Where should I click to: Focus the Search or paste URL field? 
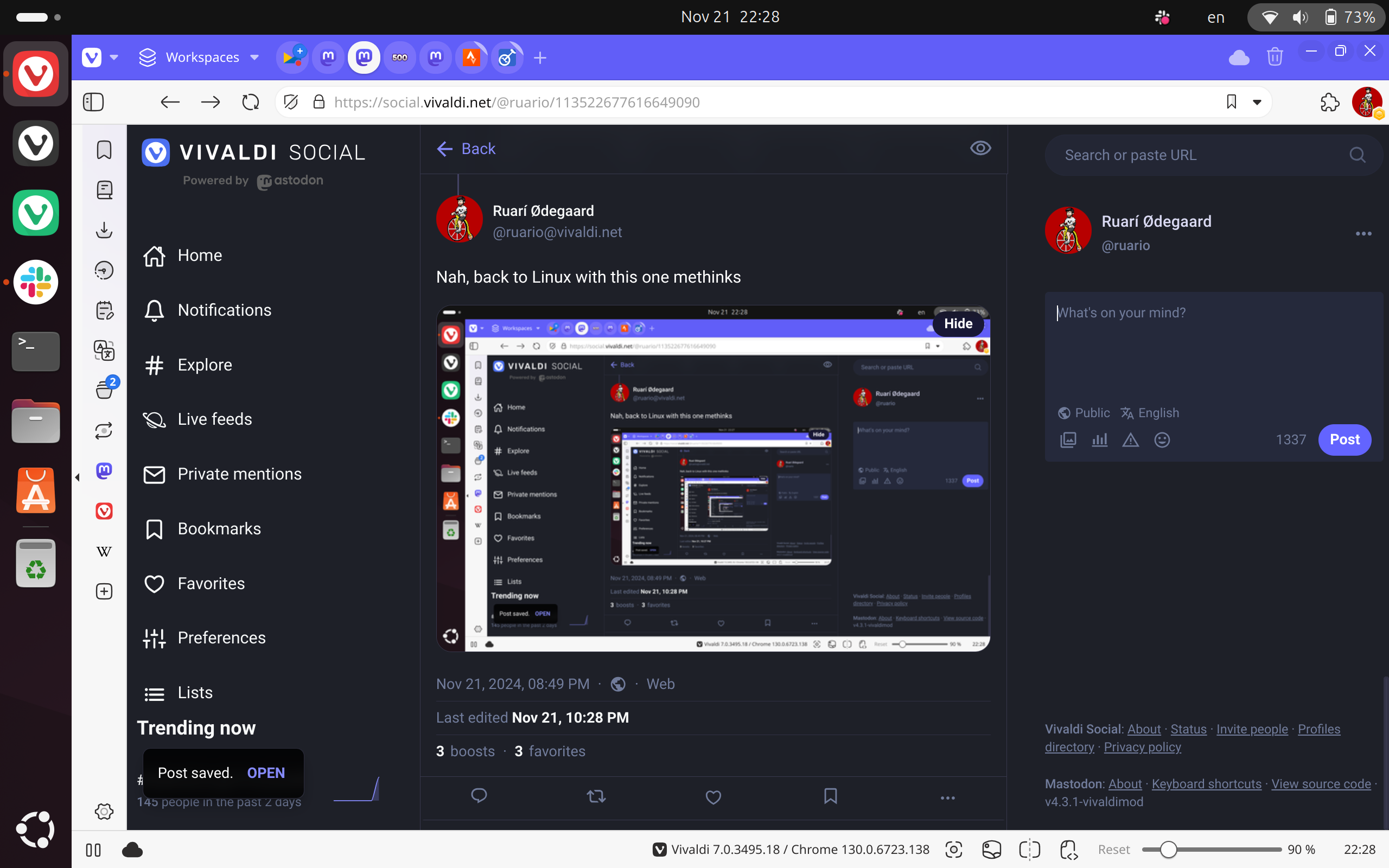(1213, 155)
